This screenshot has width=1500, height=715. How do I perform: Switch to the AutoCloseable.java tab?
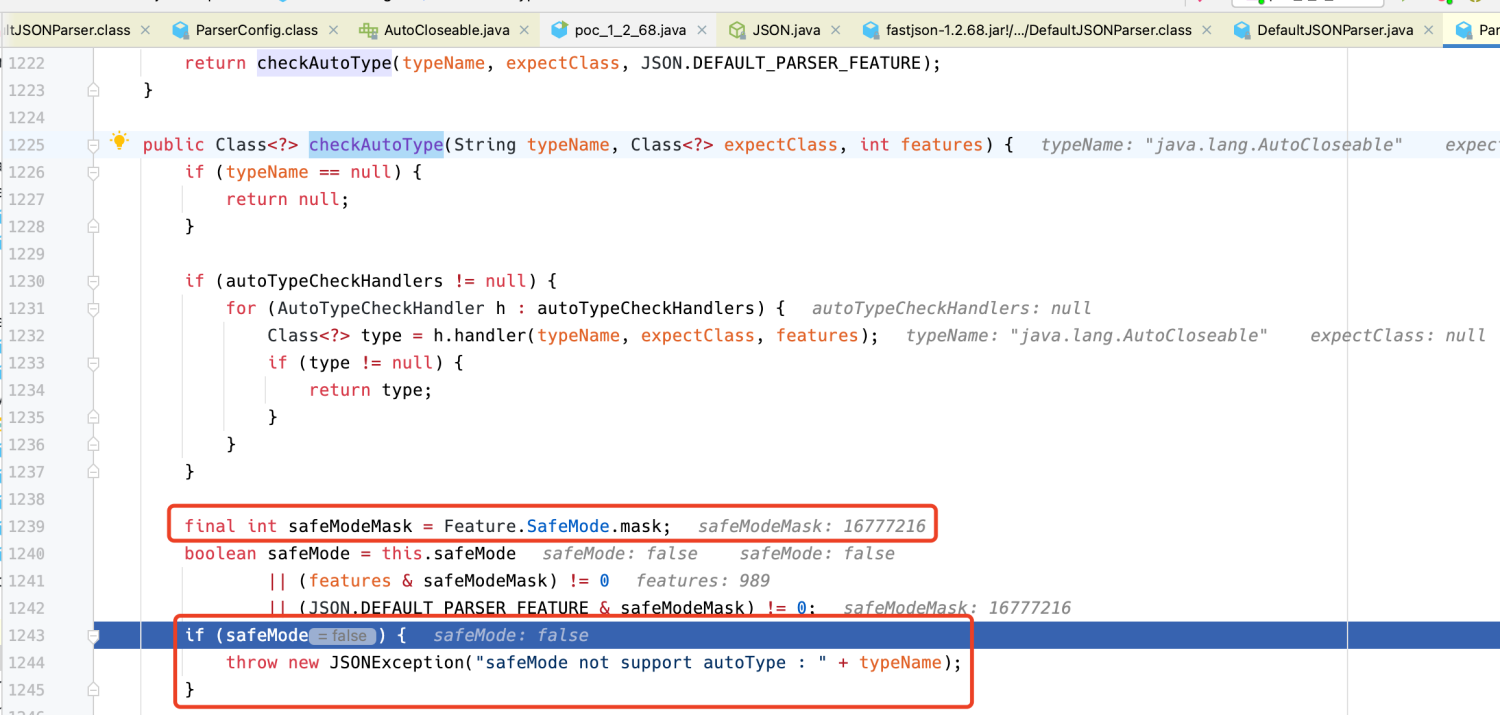click(x=446, y=30)
